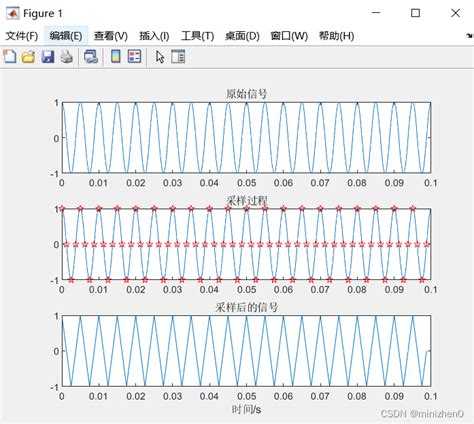Open the 桌面(D) menu

pos(242,36)
